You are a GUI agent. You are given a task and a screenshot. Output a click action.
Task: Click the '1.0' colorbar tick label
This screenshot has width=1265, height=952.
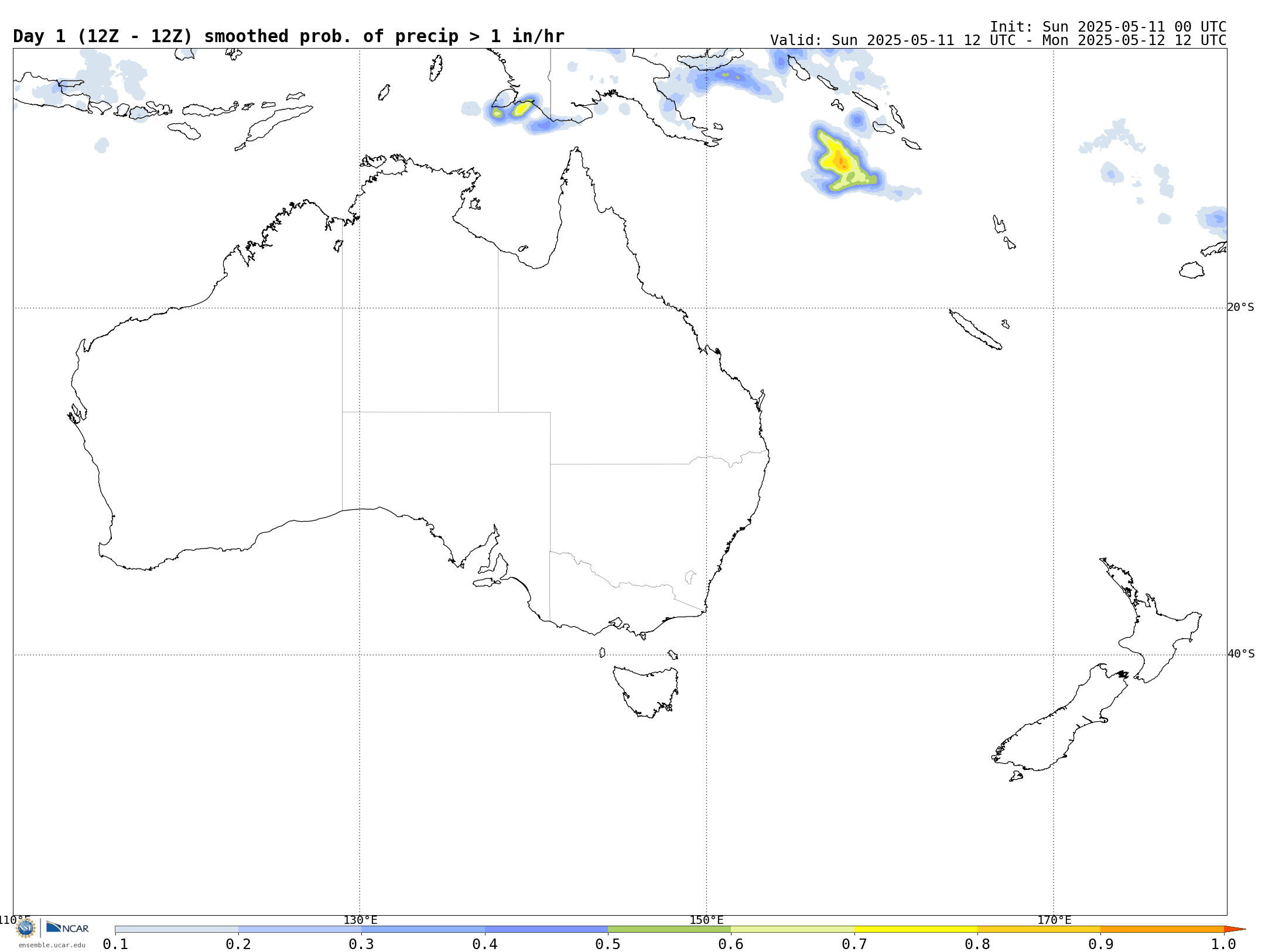pyautogui.click(x=1223, y=944)
